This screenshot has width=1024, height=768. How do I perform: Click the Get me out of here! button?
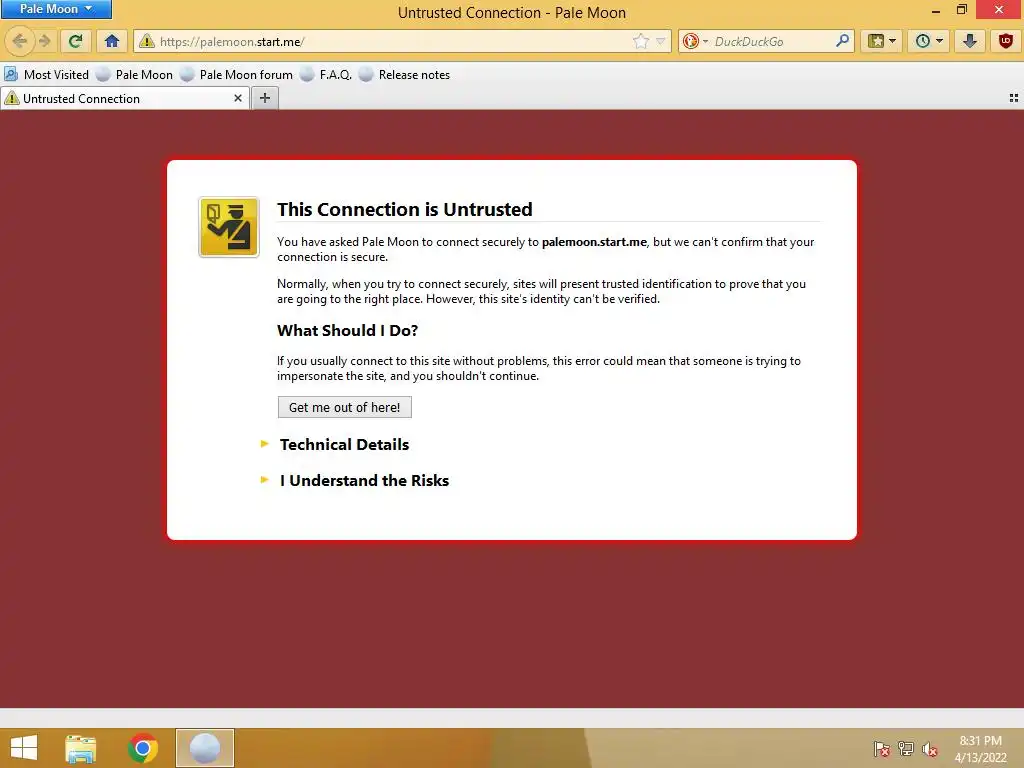345,407
